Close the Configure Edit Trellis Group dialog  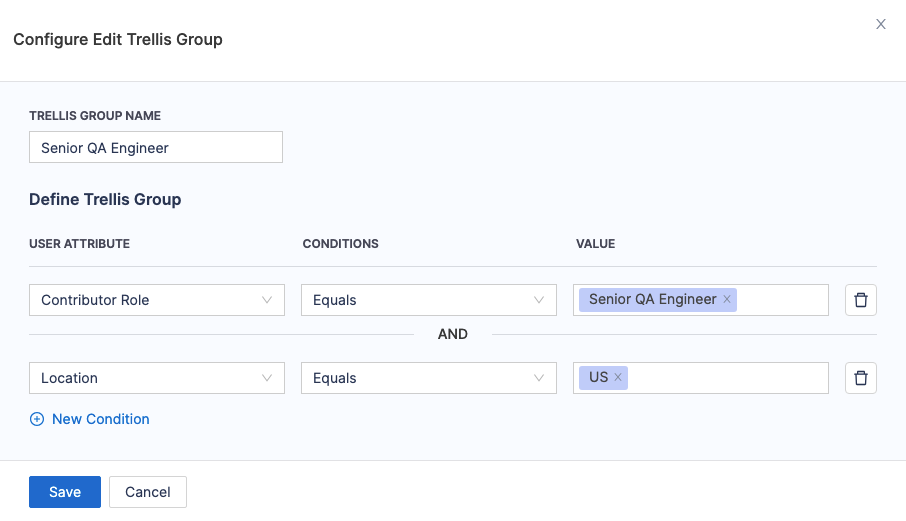pyautogui.click(x=881, y=24)
